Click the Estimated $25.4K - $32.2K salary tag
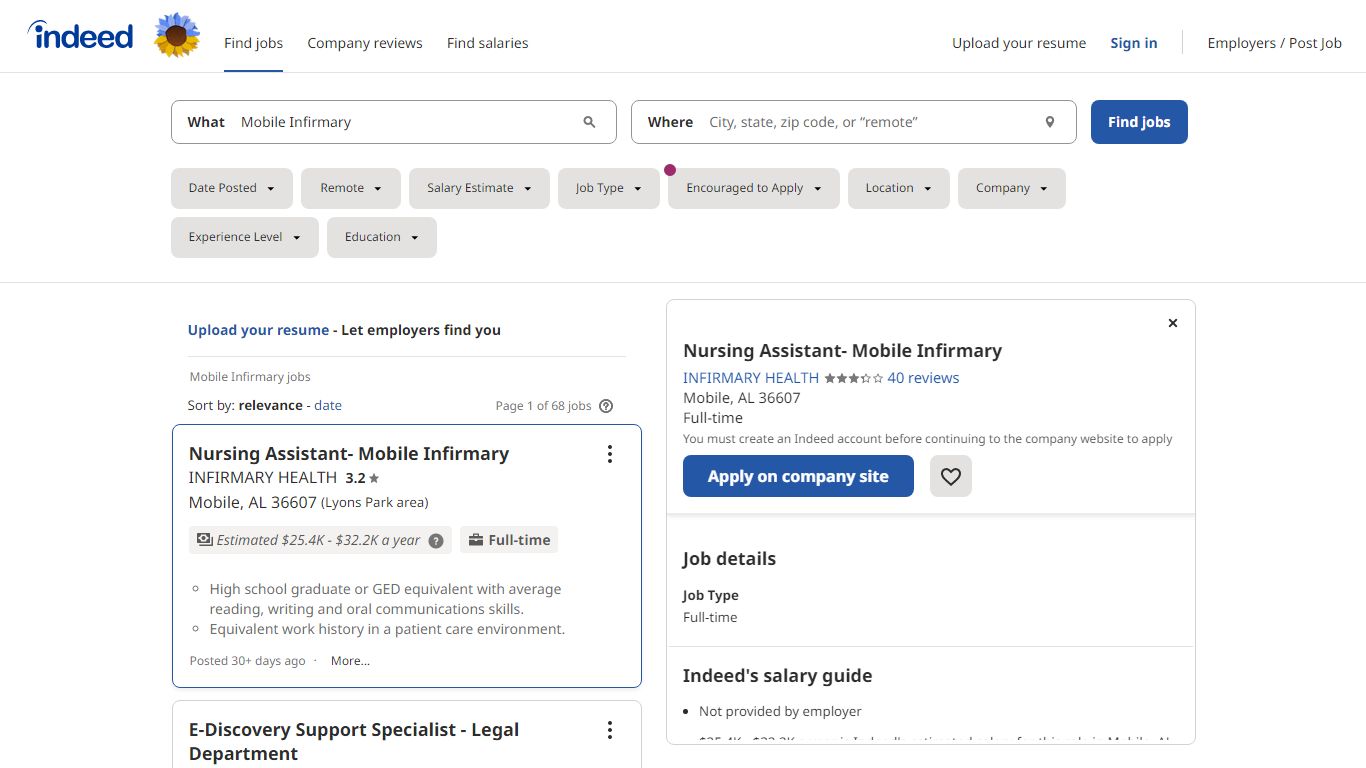 [319, 540]
